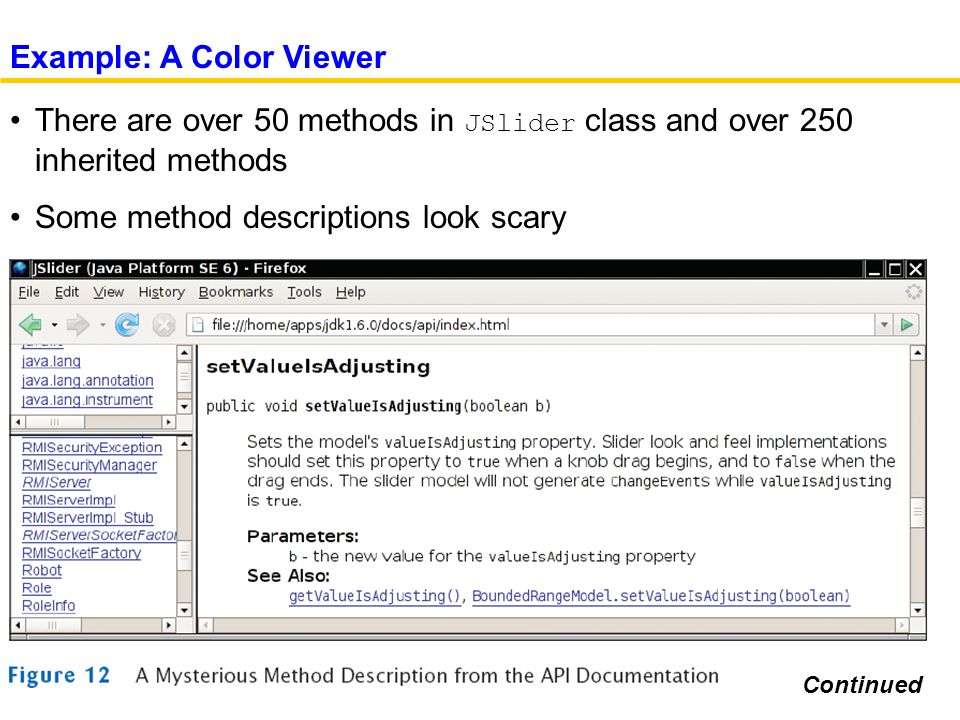The width and height of the screenshot is (960, 720).
Task: Follow the getValueIsAdjusting() link
Action: pos(375,596)
